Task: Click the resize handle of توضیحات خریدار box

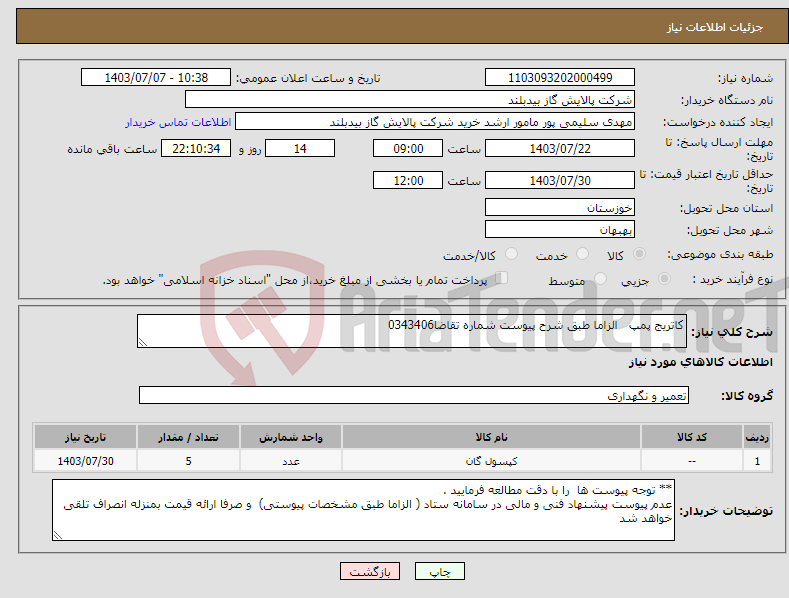Action: pyautogui.click(x=57, y=536)
